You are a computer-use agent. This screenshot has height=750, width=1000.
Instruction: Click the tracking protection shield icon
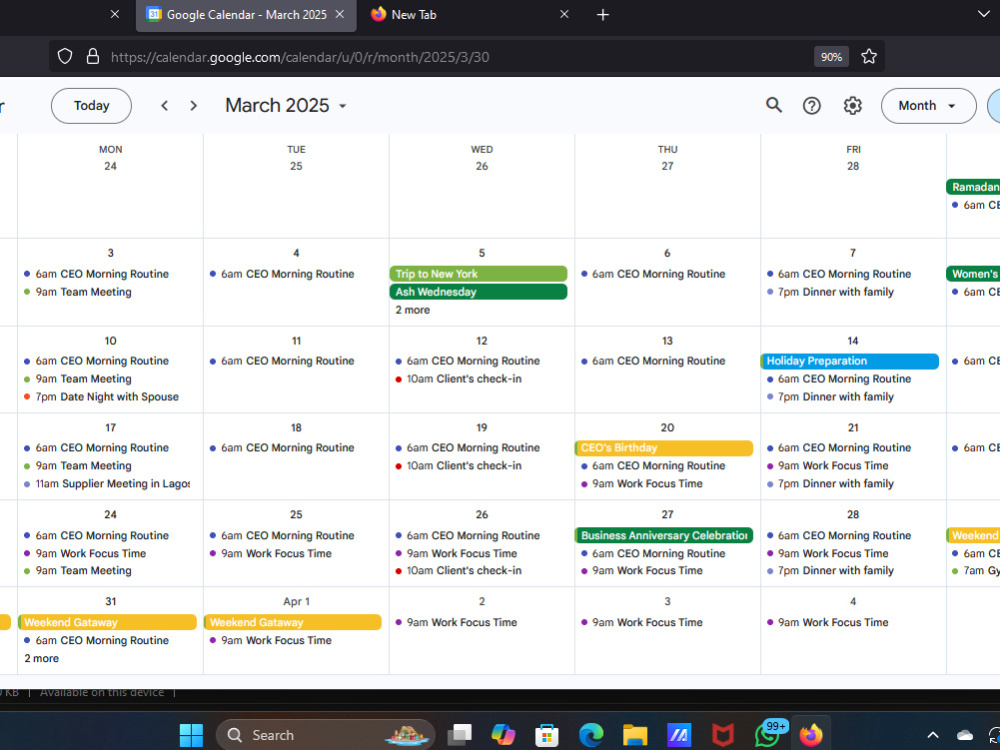click(64, 57)
